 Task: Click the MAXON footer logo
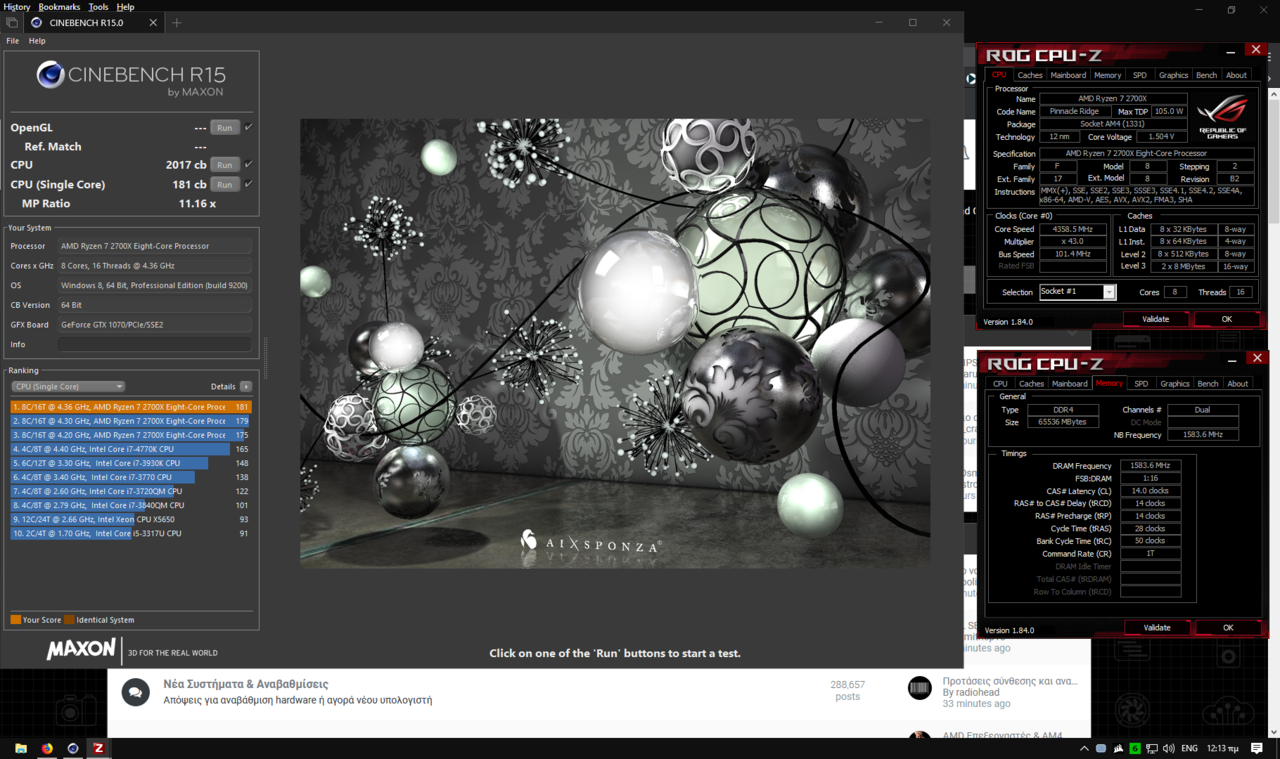[81, 650]
